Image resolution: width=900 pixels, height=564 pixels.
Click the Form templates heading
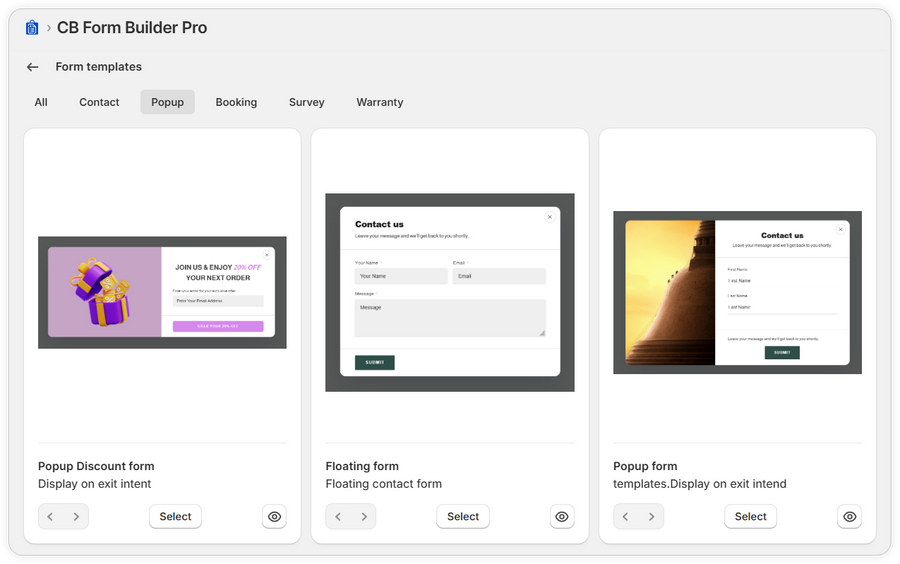tap(99, 67)
